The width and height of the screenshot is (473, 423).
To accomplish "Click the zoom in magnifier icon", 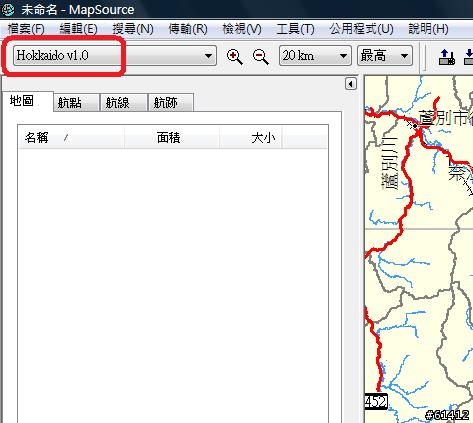I will [x=234, y=56].
